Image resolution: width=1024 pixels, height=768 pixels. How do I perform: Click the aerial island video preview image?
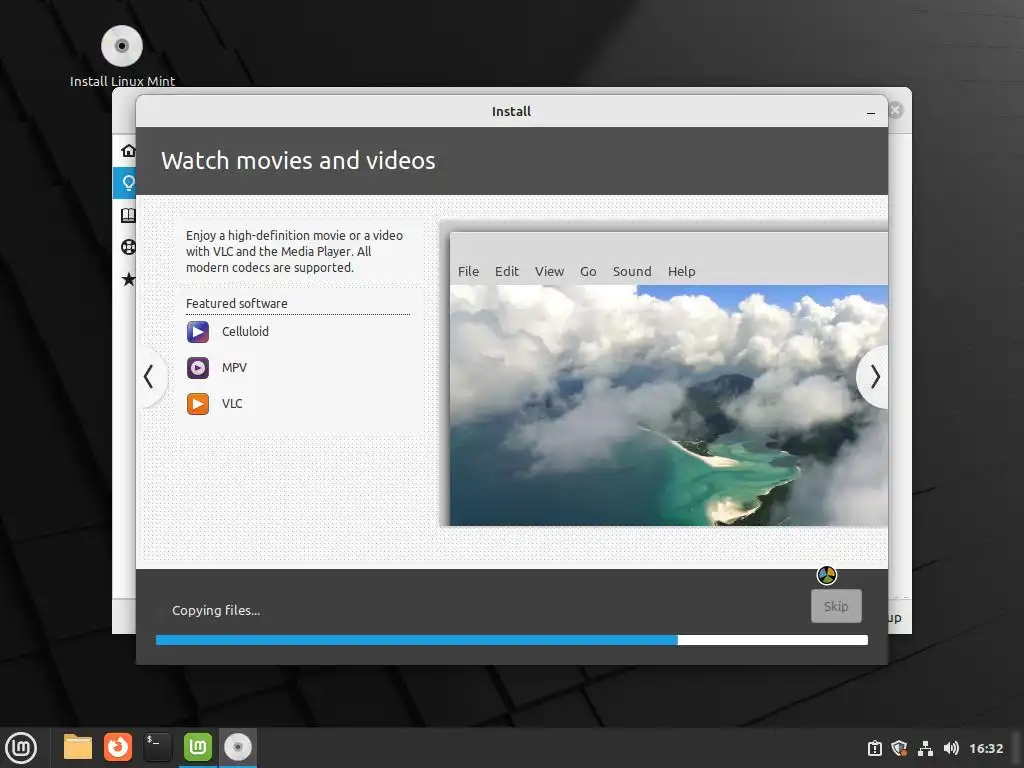pos(669,405)
